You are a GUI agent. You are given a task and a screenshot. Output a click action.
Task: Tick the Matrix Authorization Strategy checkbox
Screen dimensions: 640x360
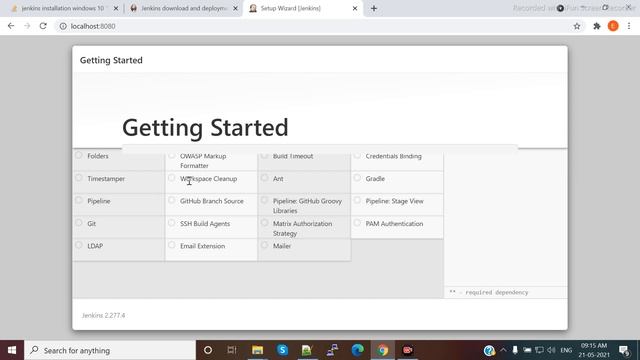click(264, 223)
